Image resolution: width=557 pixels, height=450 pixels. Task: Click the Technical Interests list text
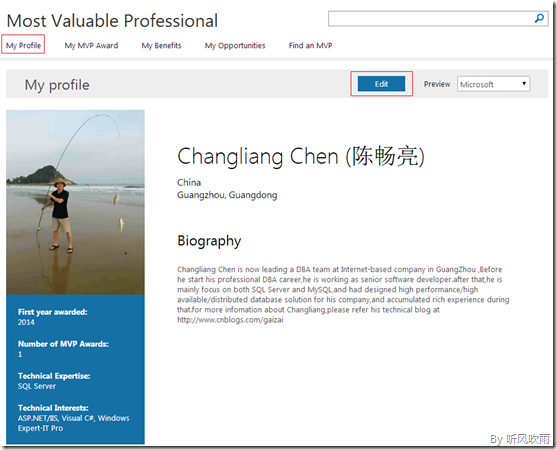pos(74,423)
